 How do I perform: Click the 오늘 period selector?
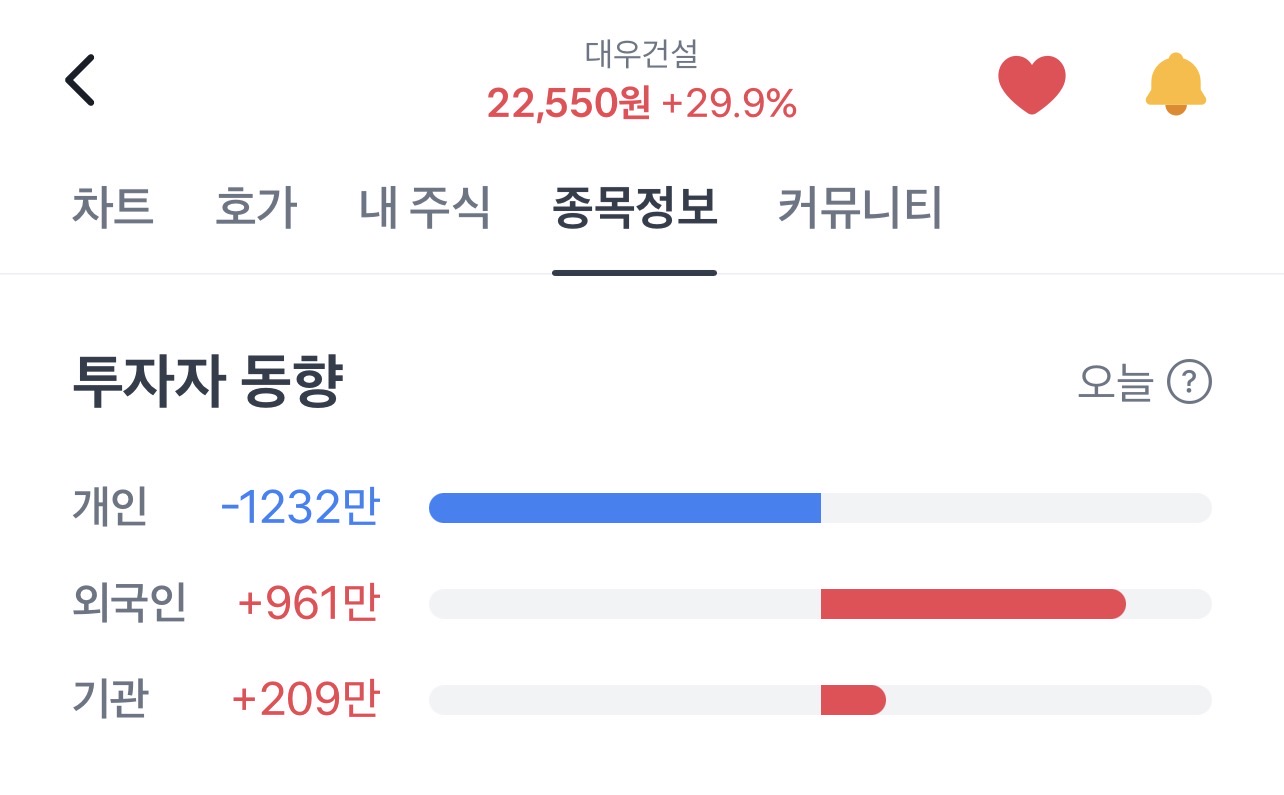[x=1115, y=382]
